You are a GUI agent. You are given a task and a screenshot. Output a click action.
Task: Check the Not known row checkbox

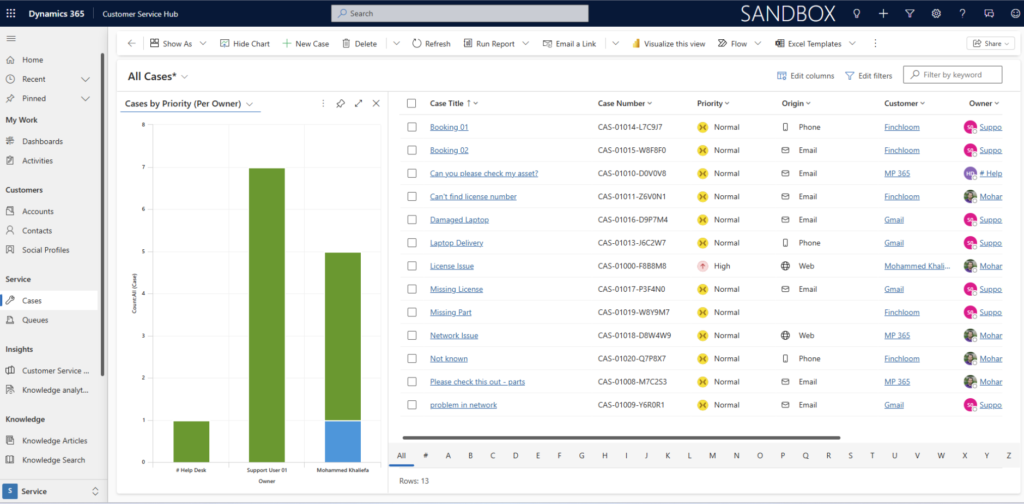(x=412, y=358)
